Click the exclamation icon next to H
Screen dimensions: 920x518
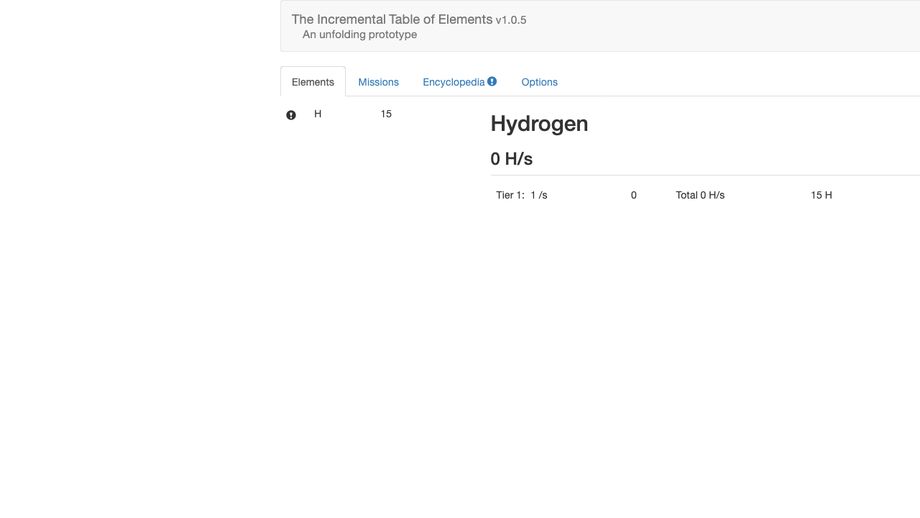291,115
